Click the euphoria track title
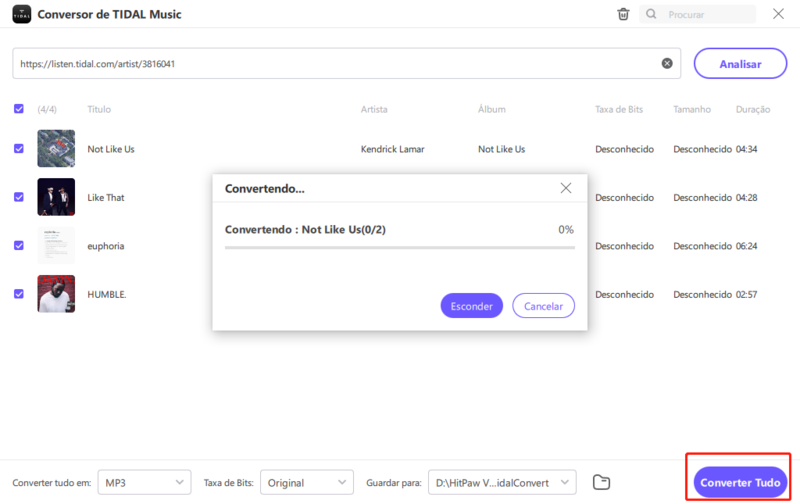This screenshot has height=504, width=800. coord(106,246)
